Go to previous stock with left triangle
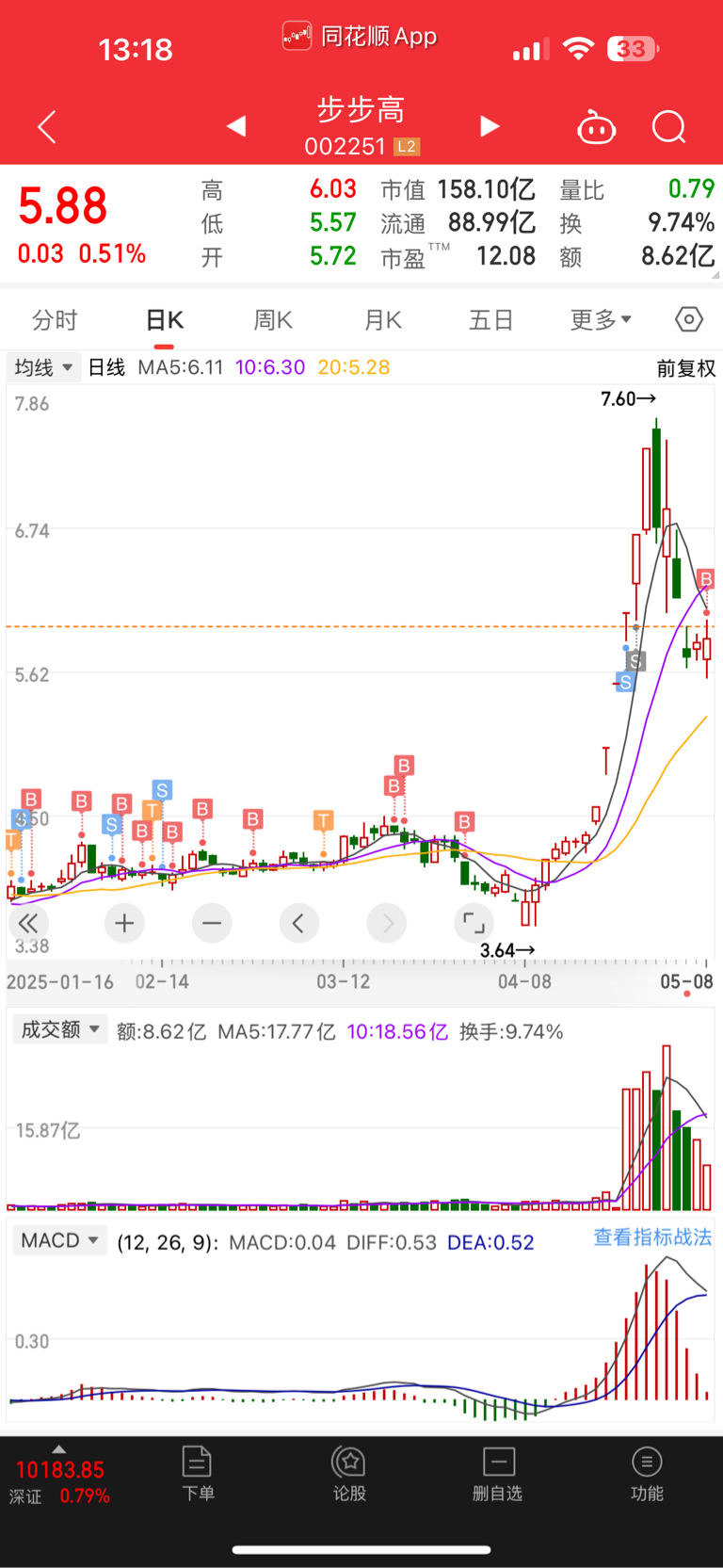This screenshot has width=723, height=1568. [x=236, y=126]
